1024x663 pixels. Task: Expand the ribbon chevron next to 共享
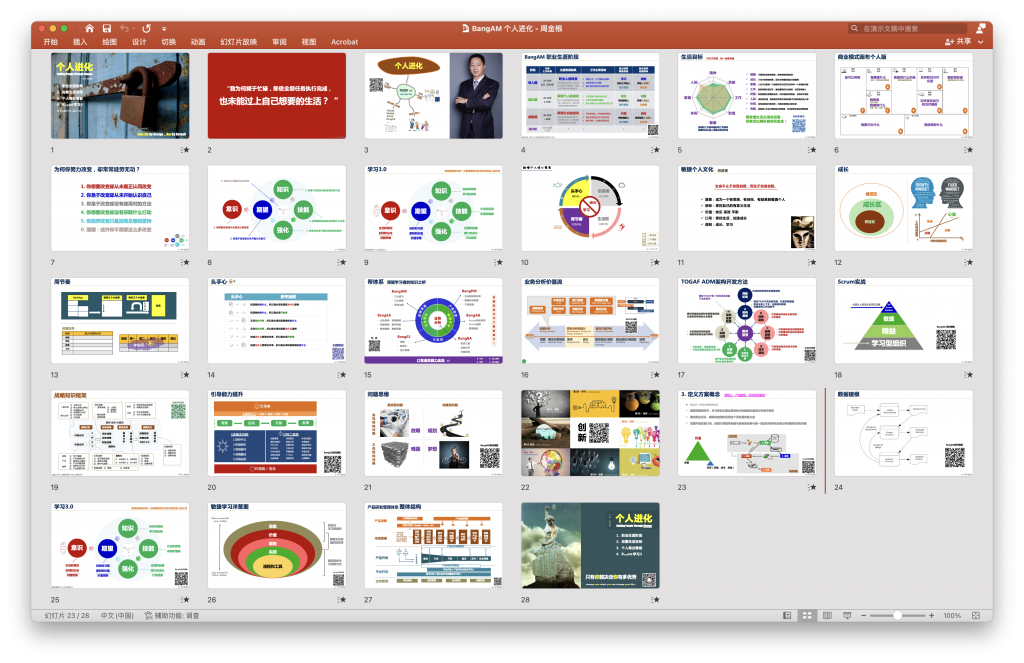(x=982, y=42)
